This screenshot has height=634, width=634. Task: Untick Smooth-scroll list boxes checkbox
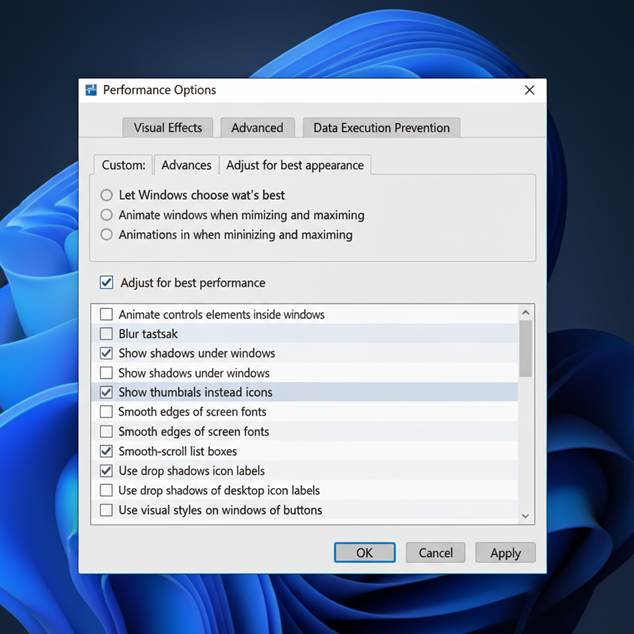pyautogui.click(x=107, y=451)
